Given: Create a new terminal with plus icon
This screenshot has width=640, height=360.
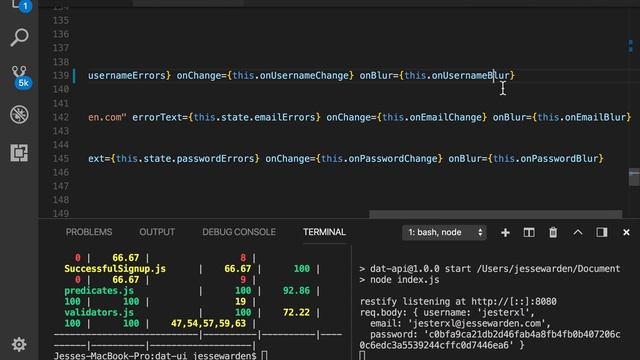Looking at the screenshot, I should point(505,232).
